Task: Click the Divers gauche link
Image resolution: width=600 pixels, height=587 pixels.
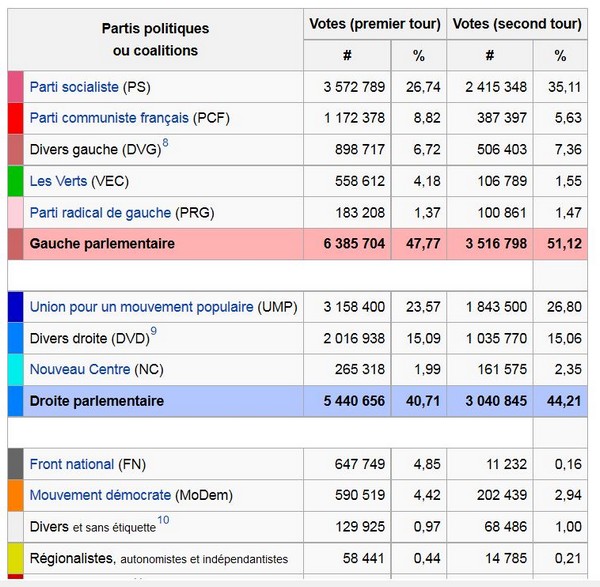Action: click(x=70, y=151)
